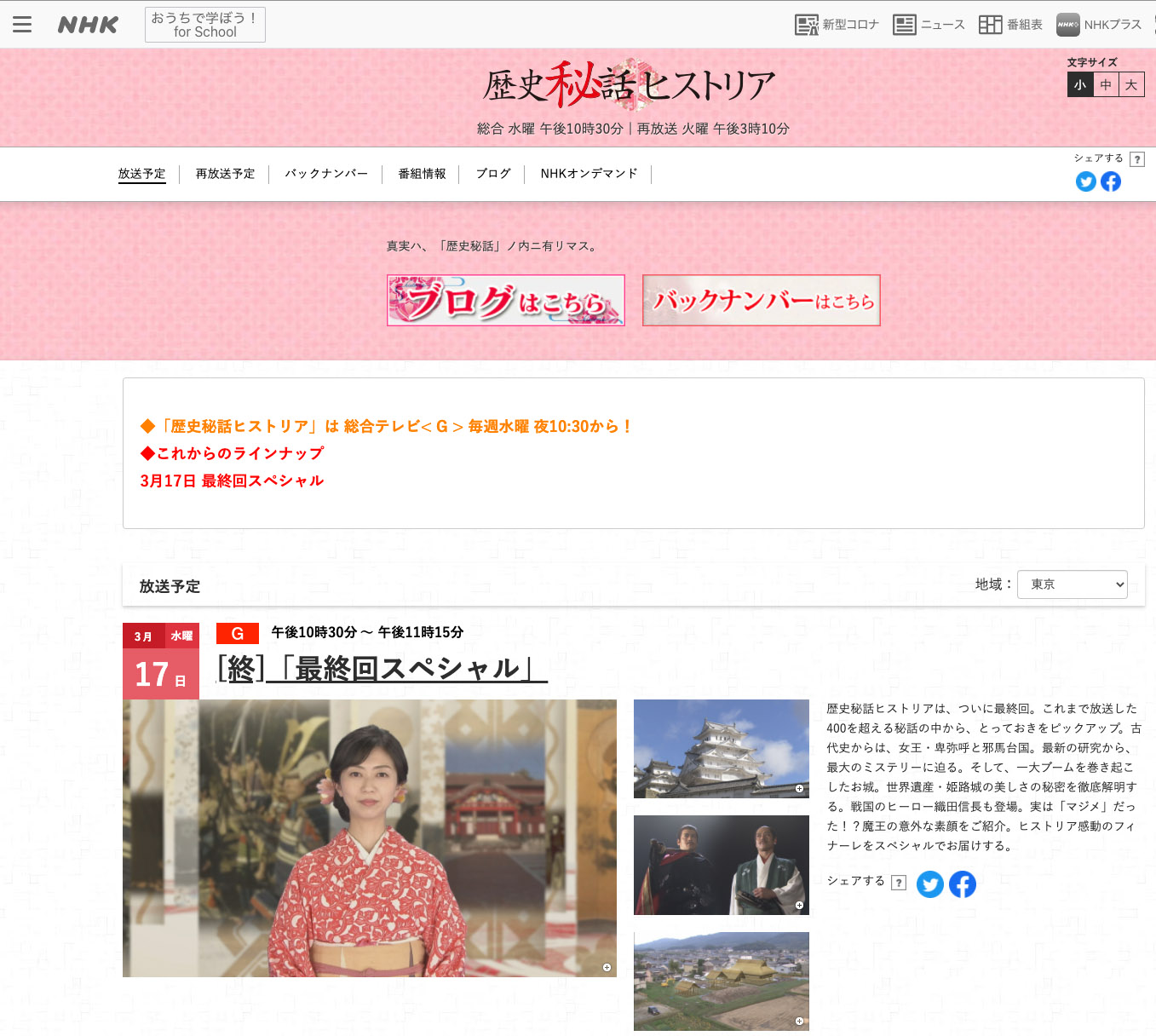1156x1036 pixels.
Task: Set text size to 中
Action: point(1106,84)
